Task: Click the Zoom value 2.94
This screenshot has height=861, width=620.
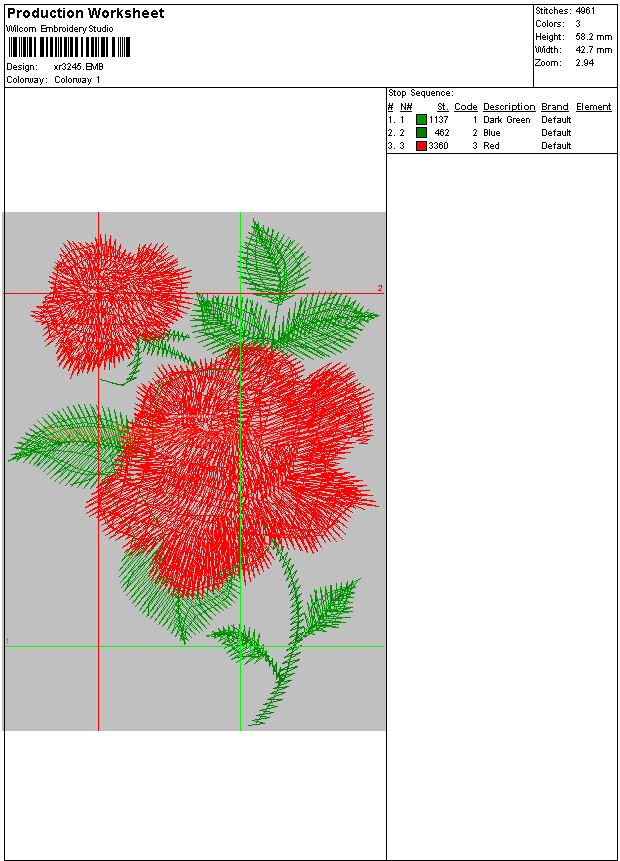Action: [x=582, y=62]
